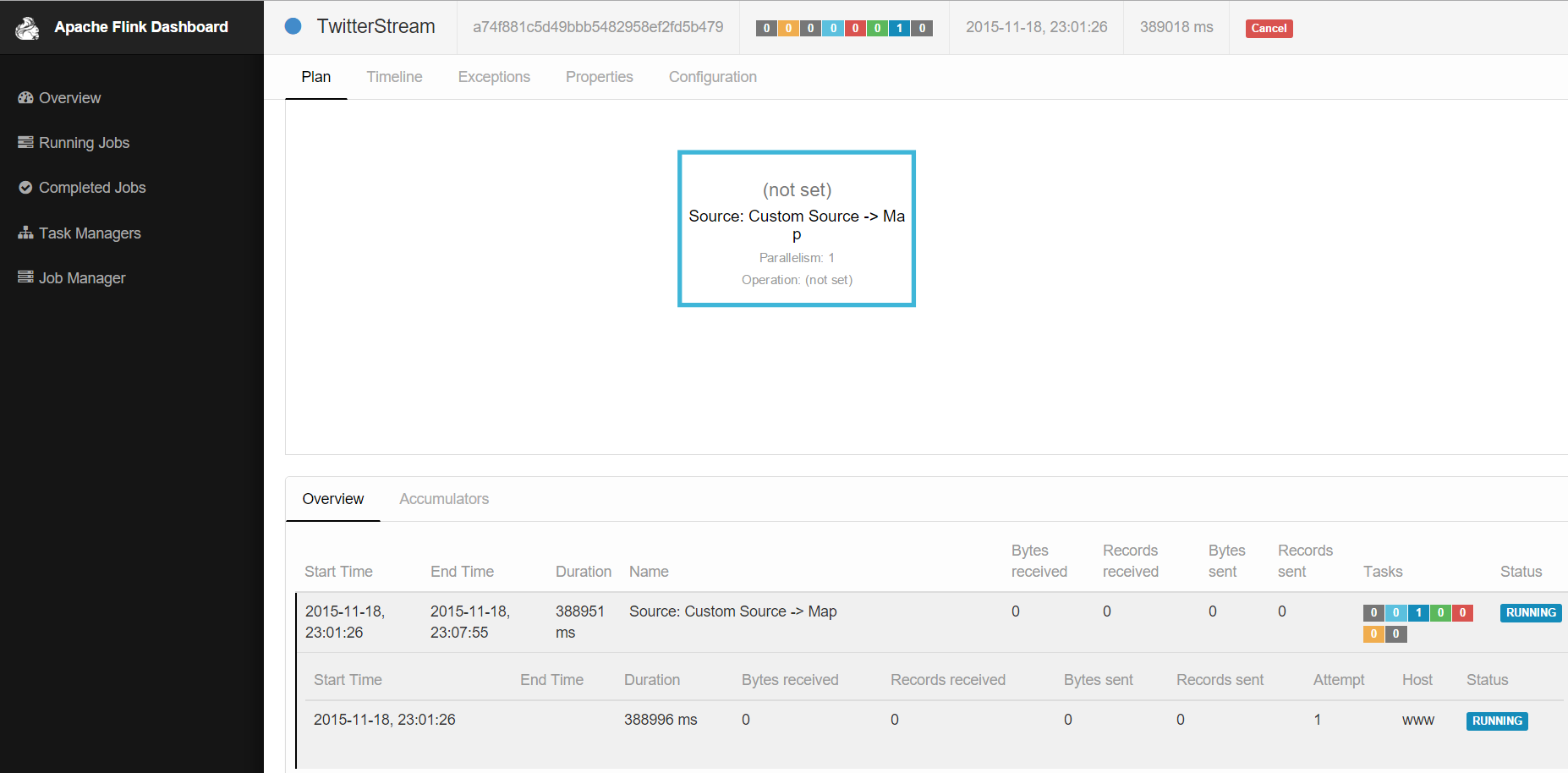
Task: Click the 388996 ms subtask duration
Action: point(661,720)
